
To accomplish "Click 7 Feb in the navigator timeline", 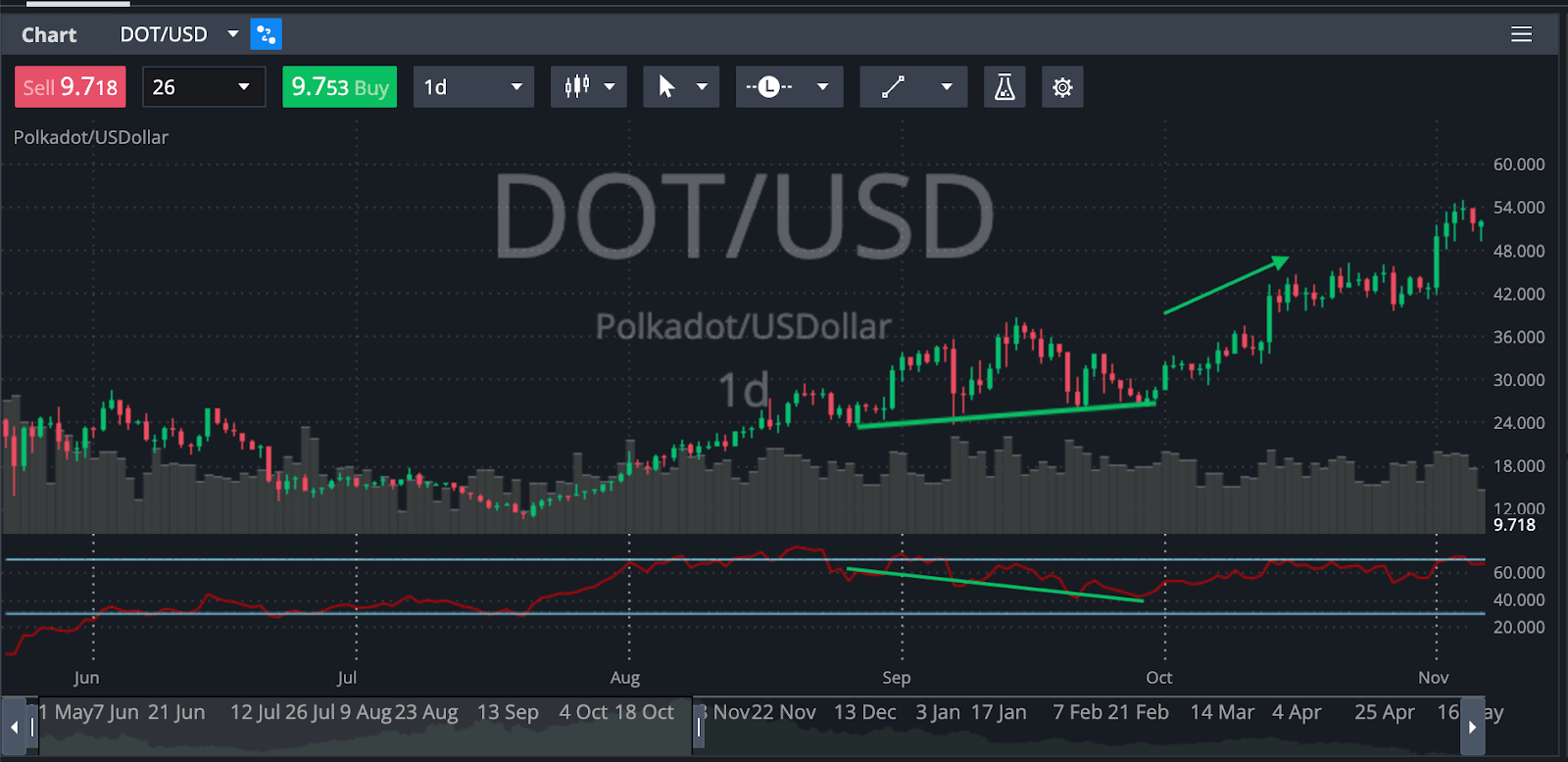I will coord(1078,712).
